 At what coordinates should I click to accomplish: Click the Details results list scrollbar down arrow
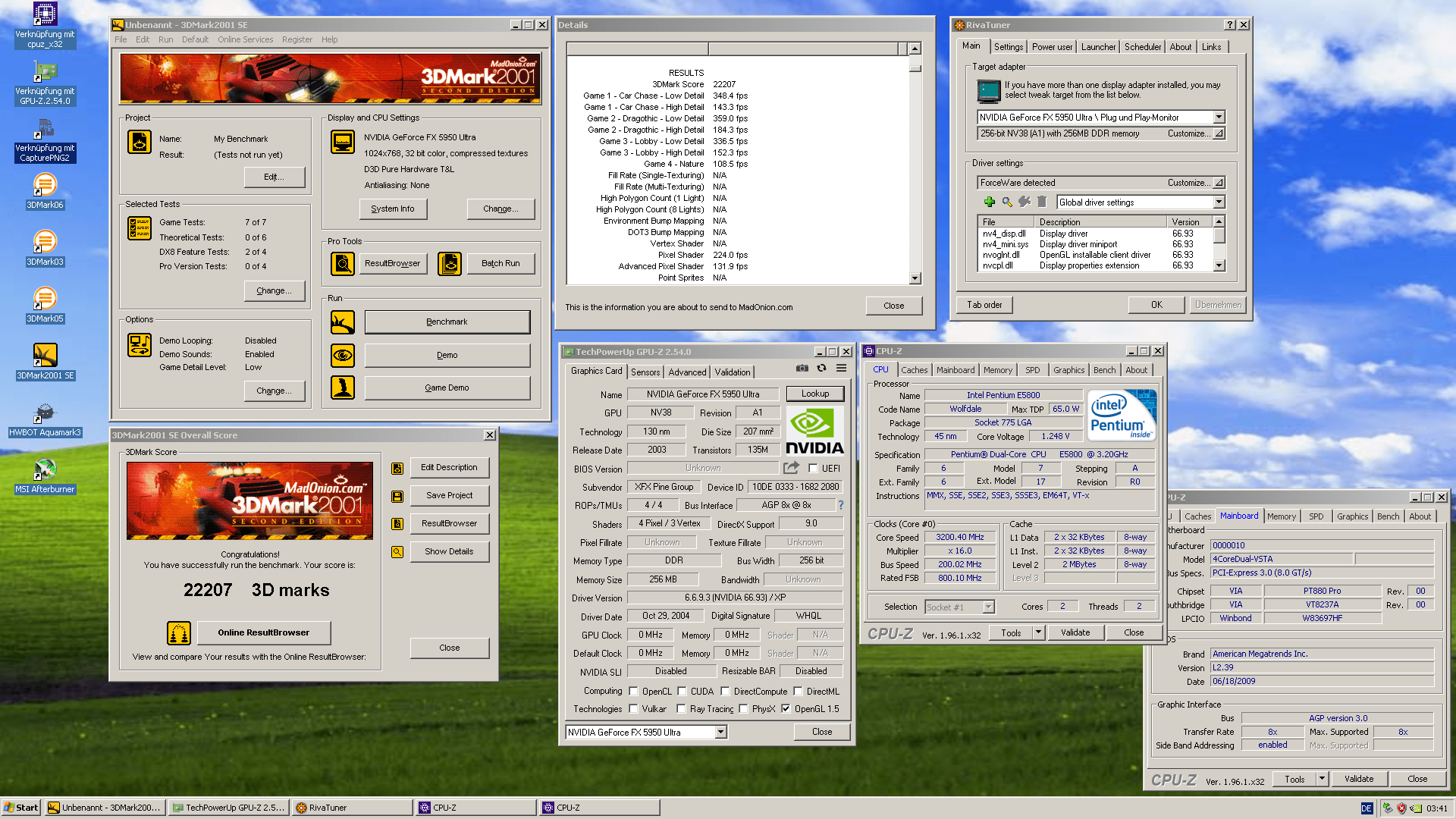click(x=915, y=278)
